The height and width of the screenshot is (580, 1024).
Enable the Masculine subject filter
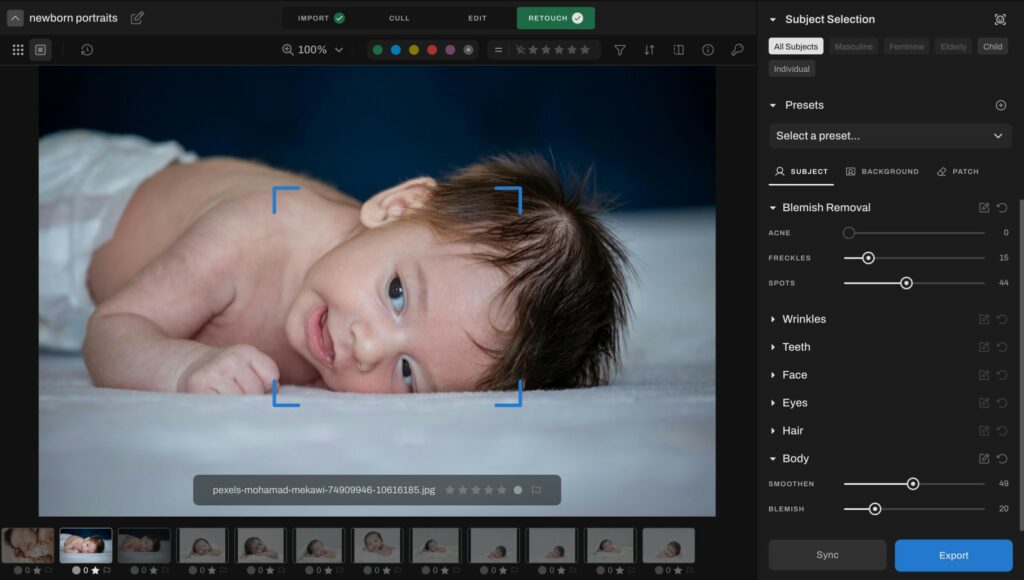click(853, 46)
